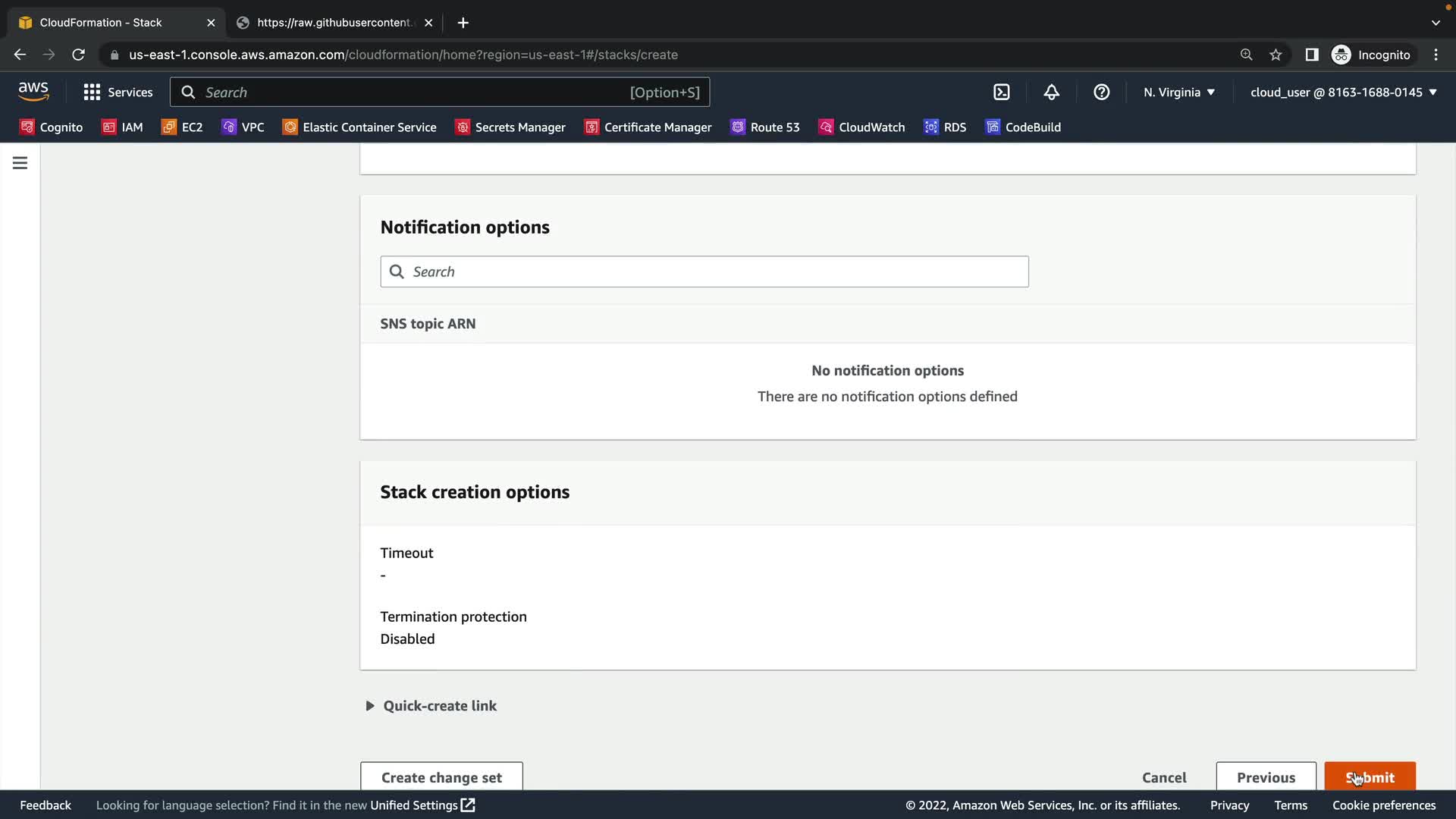Open the Unified Settings link
1456x819 pixels.
coord(422,805)
